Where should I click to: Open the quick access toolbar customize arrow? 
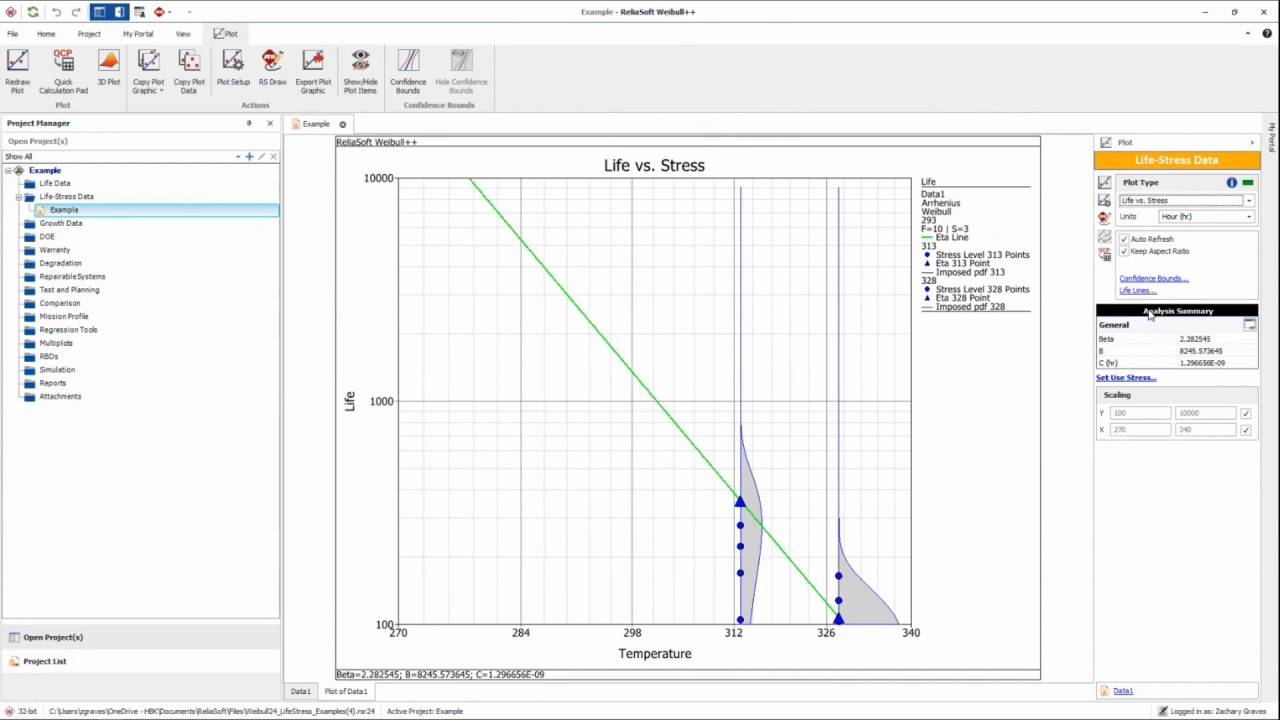tap(189, 12)
